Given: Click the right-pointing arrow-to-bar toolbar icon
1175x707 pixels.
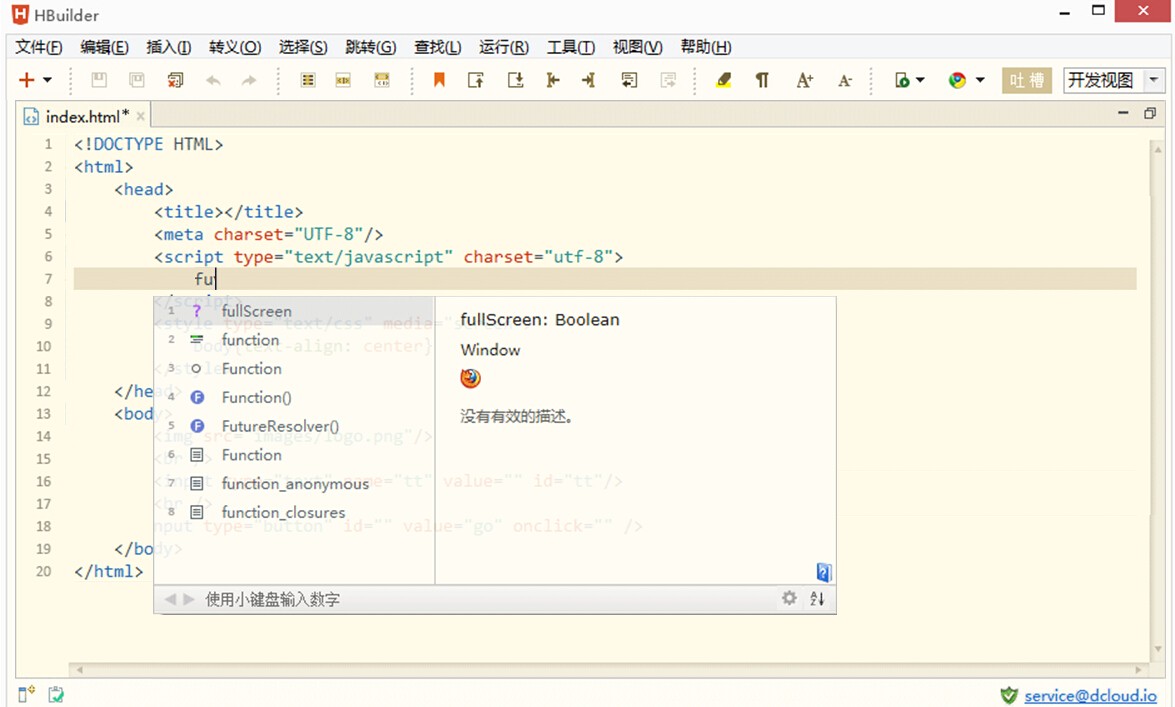Looking at the screenshot, I should [x=588, y=79].
